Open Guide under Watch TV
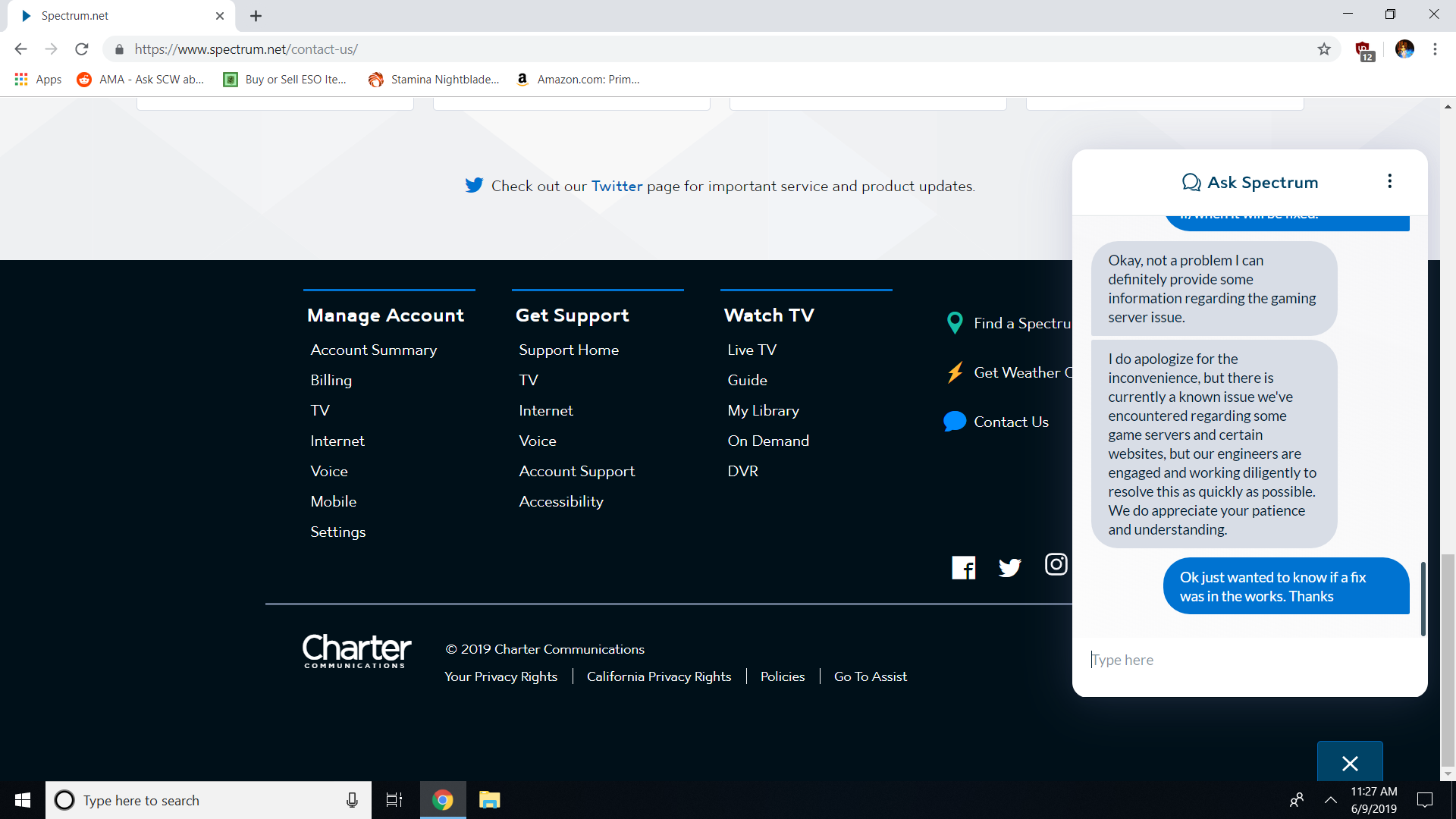 tap(747, 380)
